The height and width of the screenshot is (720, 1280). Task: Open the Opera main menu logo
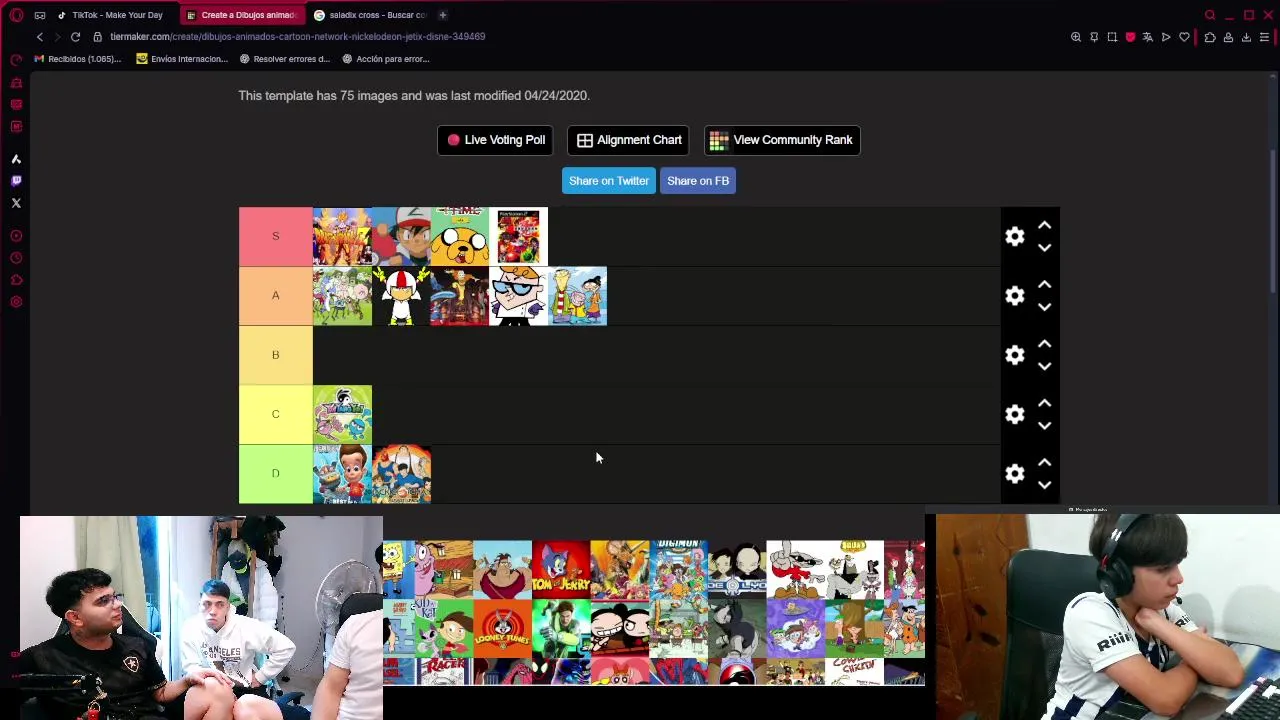(x=16, y=15)
